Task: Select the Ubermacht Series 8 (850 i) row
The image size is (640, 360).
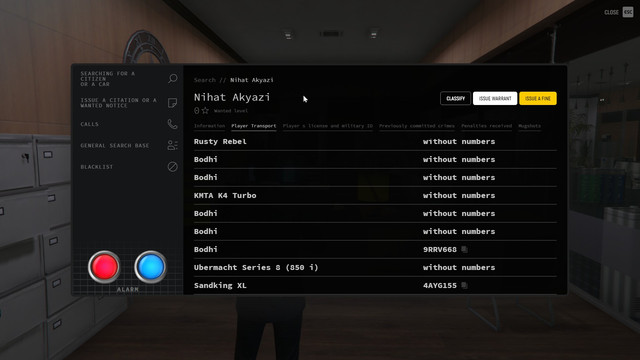Action: (375, 267)
